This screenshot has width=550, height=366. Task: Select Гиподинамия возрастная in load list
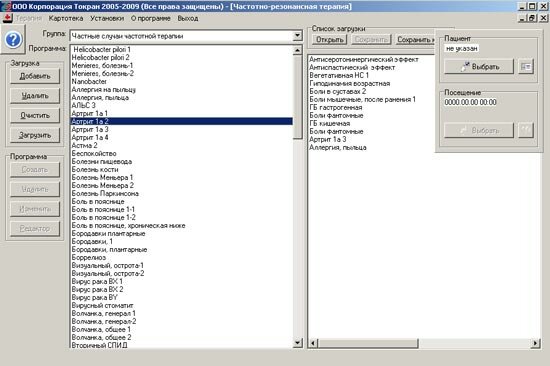349,84
